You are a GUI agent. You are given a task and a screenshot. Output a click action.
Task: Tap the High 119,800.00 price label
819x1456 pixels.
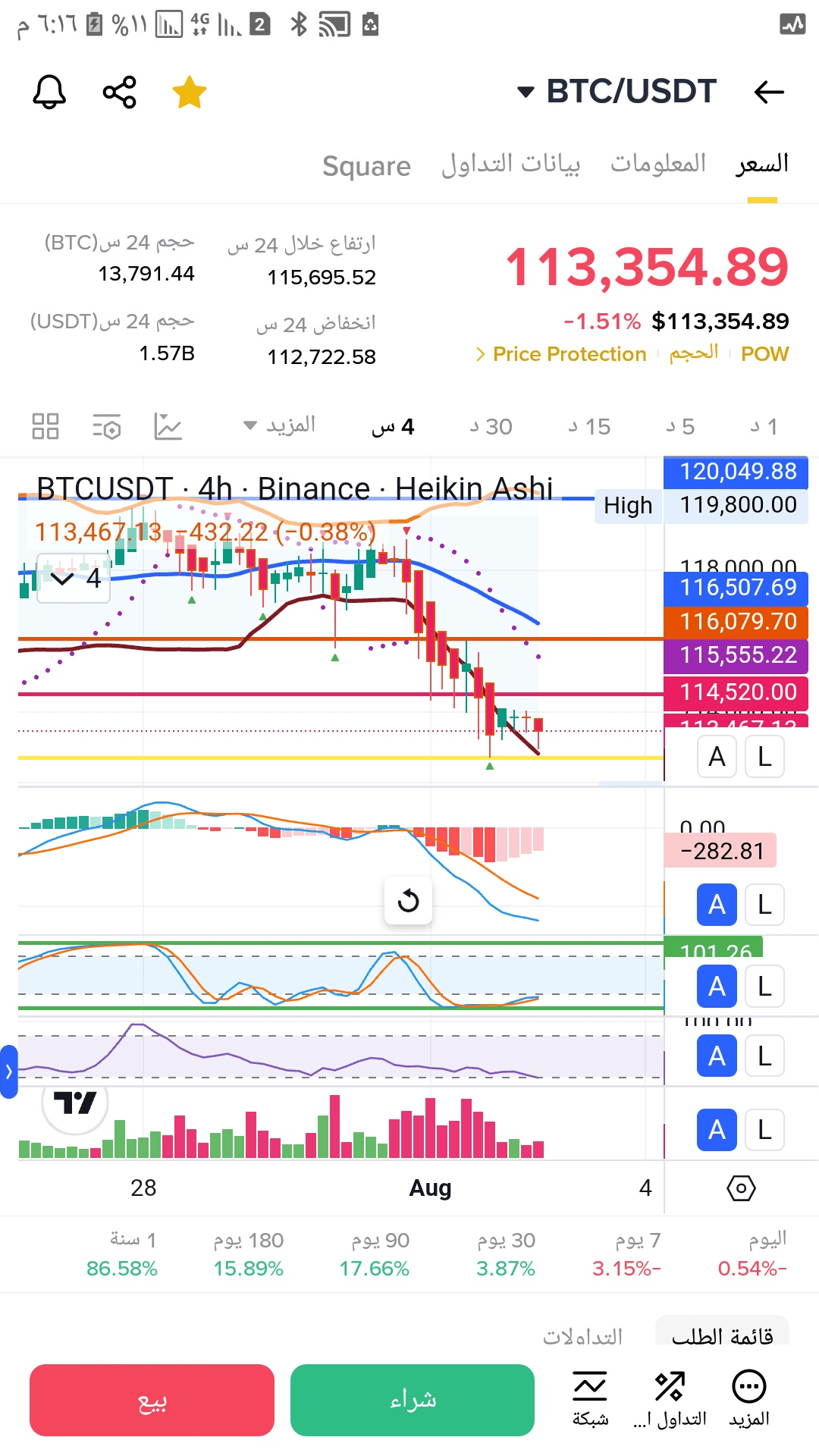(701, 505)
